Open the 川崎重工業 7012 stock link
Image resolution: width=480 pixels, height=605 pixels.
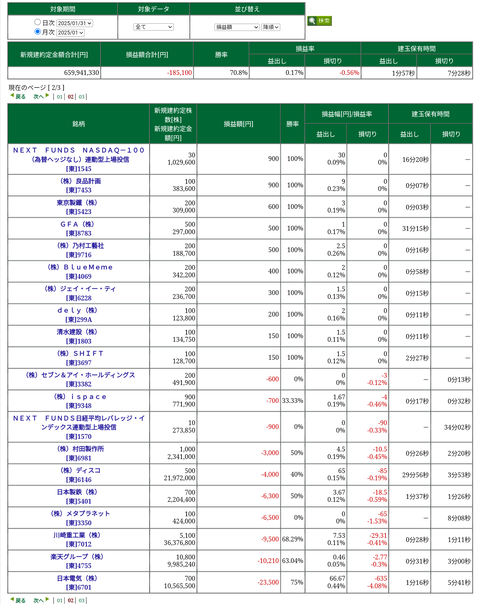click(x=79, y=539)
